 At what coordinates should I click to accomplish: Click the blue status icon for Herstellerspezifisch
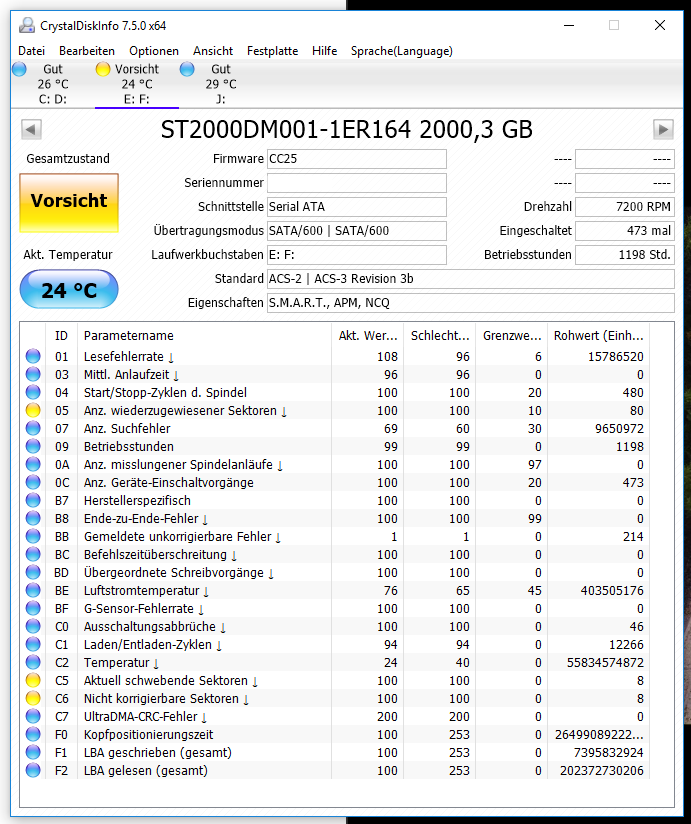click(x=33, y=500)
